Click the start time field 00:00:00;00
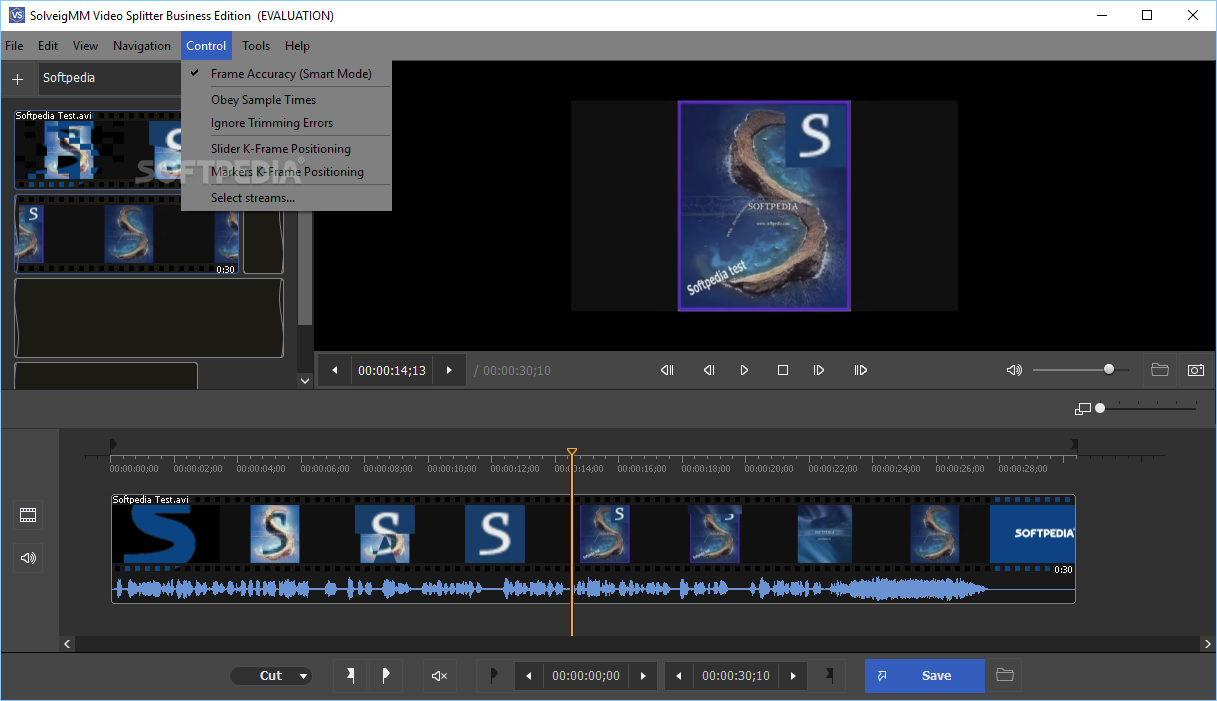Viewport: 1217px width, 701px height. click(x=586, y=676)
